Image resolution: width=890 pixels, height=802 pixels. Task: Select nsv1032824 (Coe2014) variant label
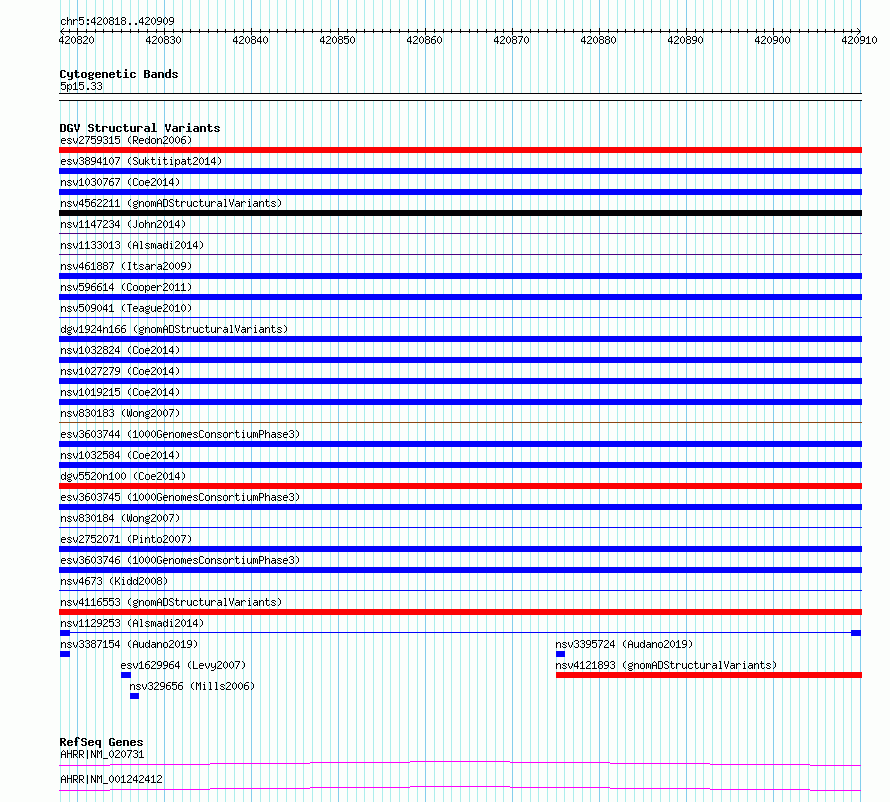pos(120,350)
